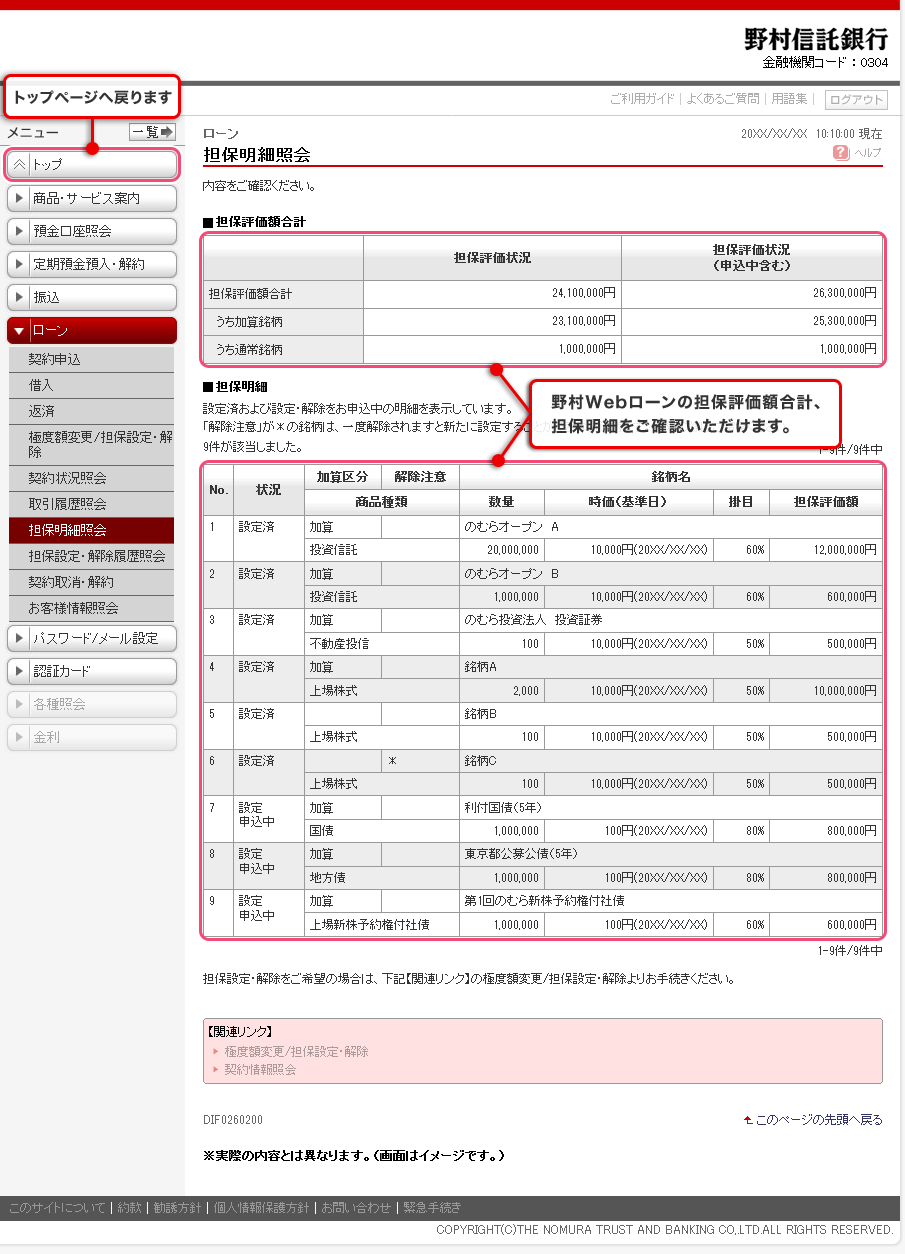Image resolution: width=905 pixels, height=1254 pixels.
Task: Open 契約状況照会 in the sidebar
Action: [x=91, y=478]
